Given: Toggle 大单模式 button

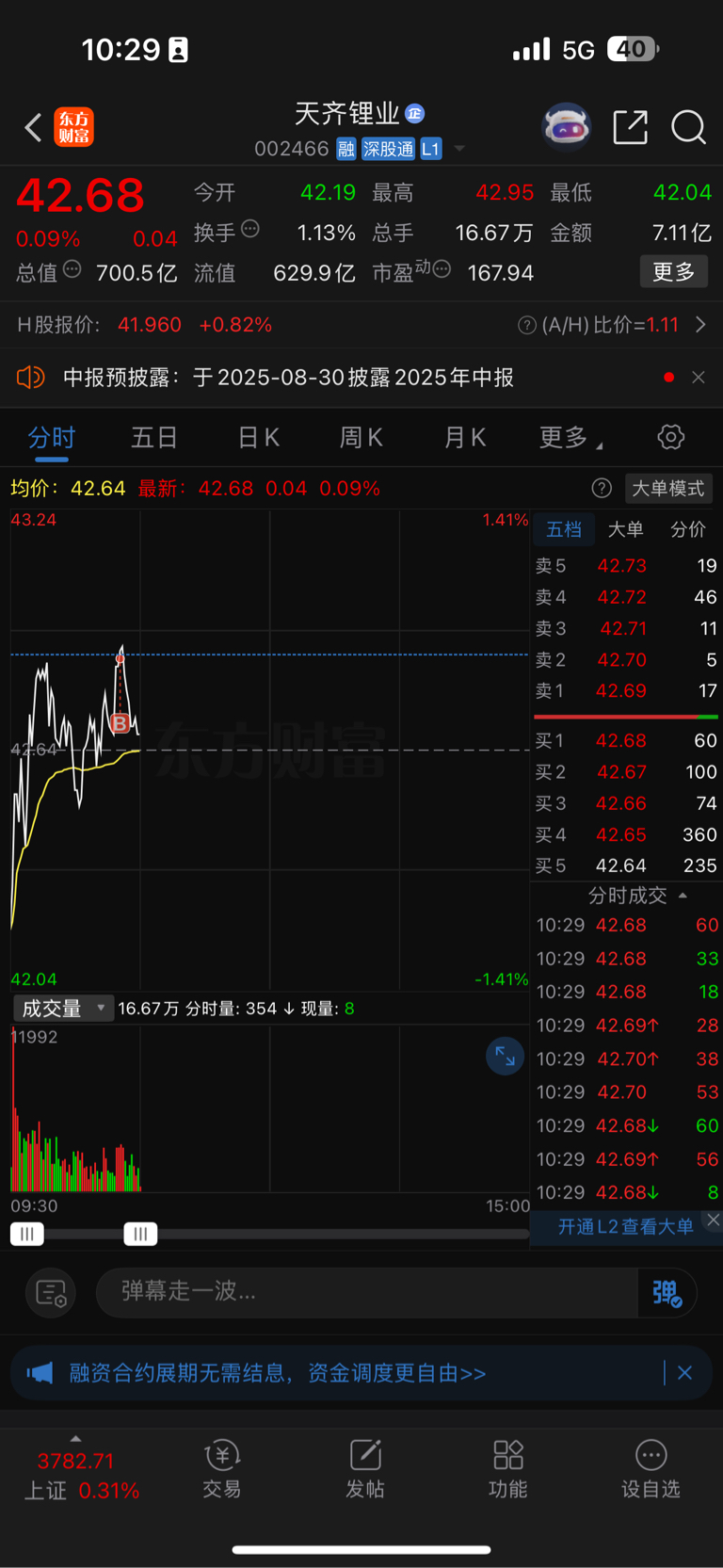Looking at the screenshot, I should [668, 488].
